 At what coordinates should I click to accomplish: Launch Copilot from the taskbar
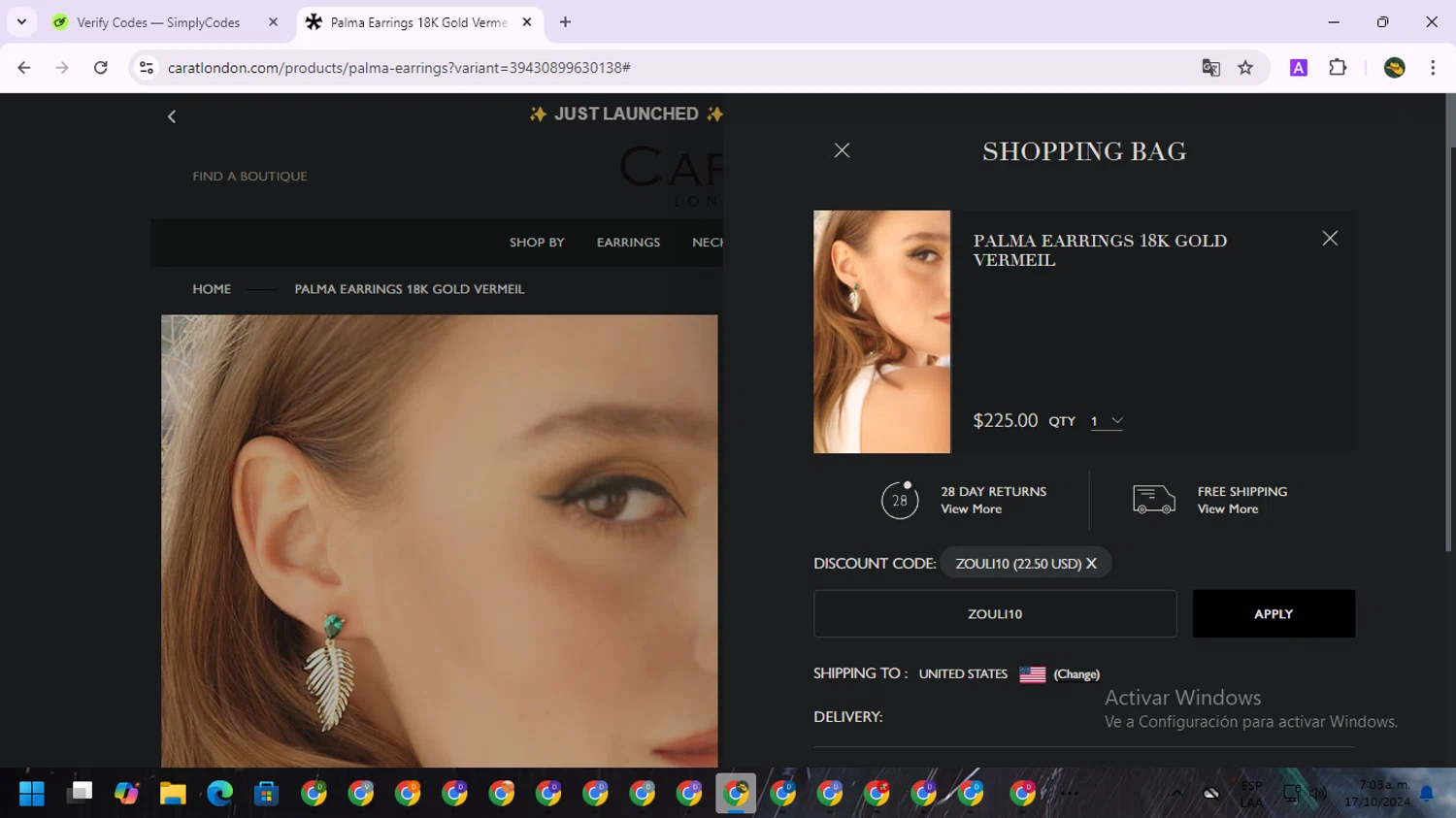pos(126,794)
